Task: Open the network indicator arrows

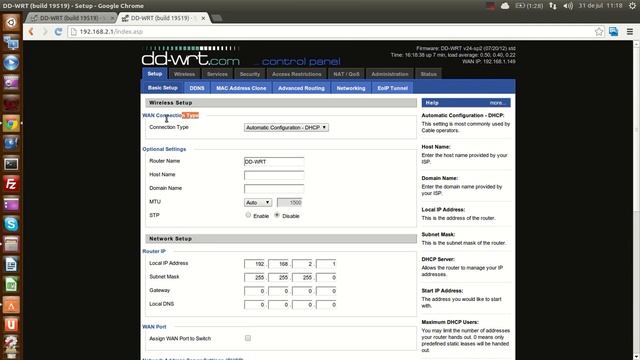Action: click(553, 6)
